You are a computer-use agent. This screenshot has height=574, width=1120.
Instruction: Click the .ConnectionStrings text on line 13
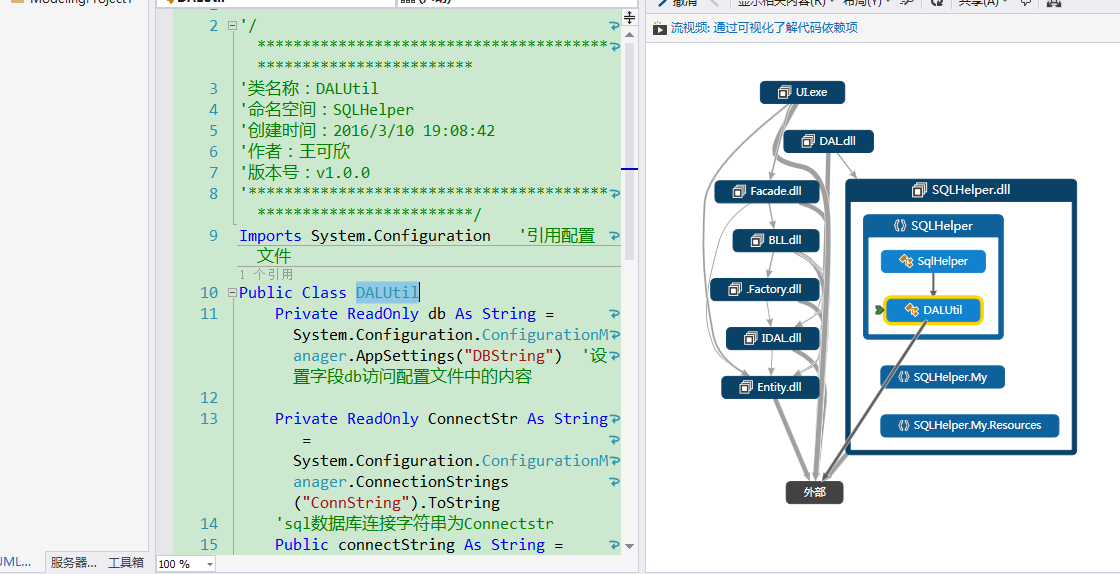point(431,482)
